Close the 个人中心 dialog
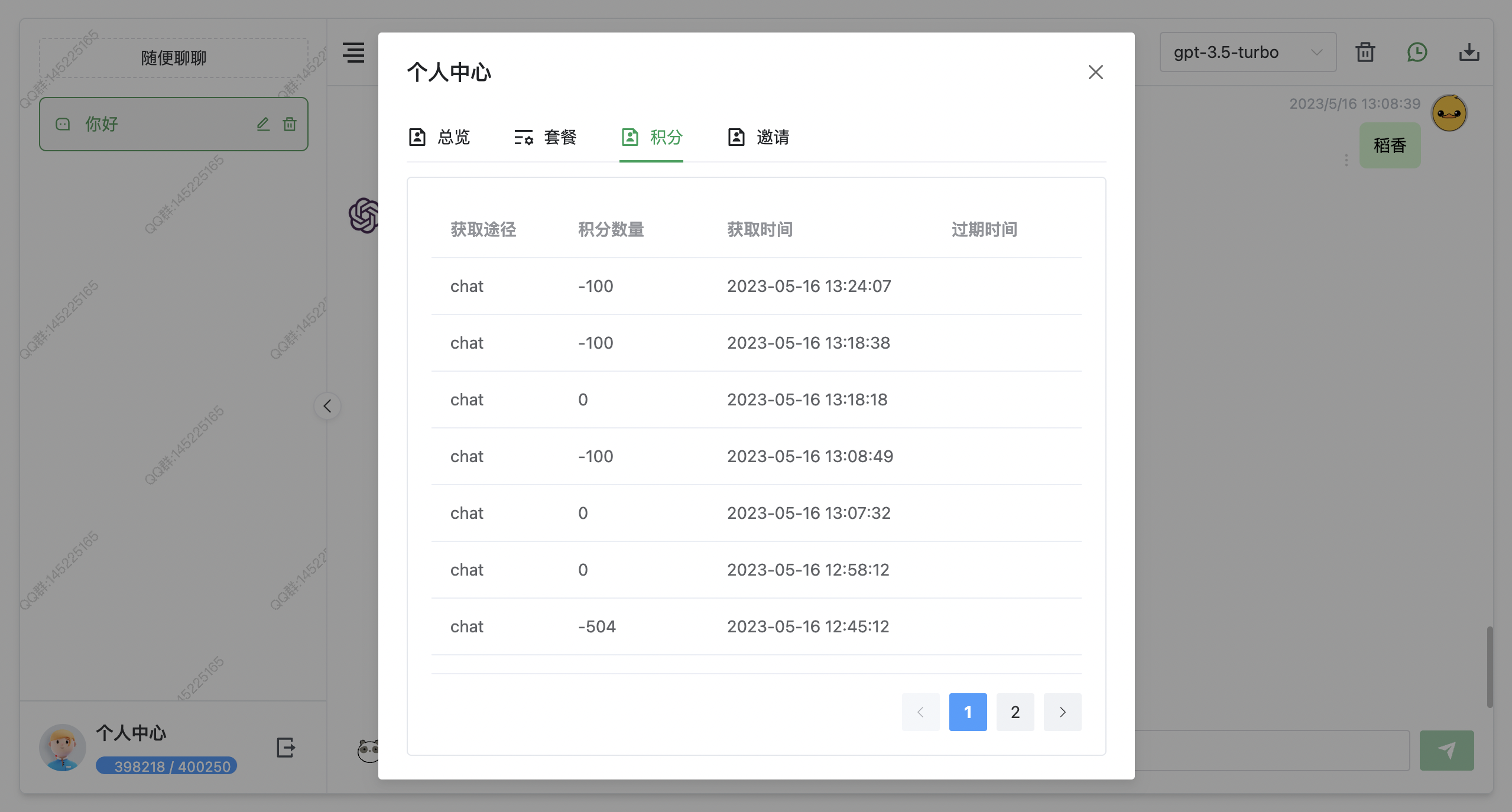This screenshot has width=1512, height=812. click(x=1095, y=72)
